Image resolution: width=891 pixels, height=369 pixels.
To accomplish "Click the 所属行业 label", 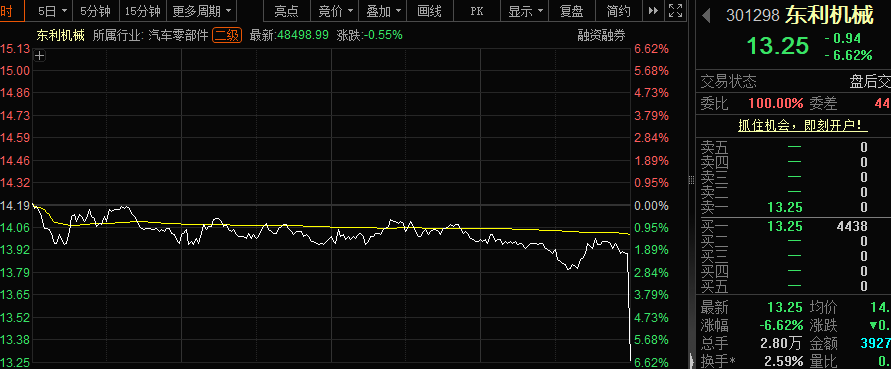I will click(x=118, y=35).
